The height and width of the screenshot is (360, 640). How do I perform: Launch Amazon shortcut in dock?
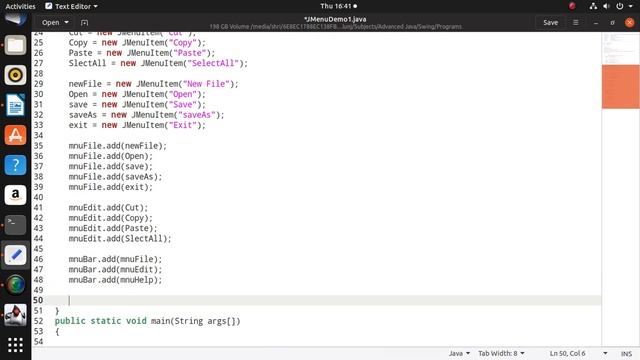click(x=15, y=195)
